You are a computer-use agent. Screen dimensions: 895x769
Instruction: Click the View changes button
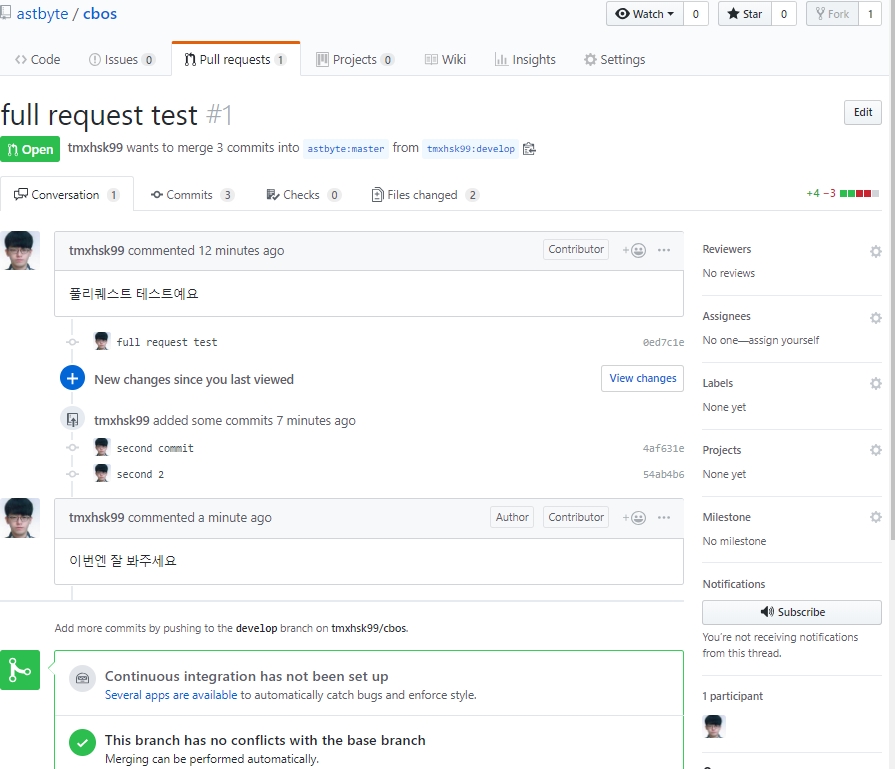(x=642, y=378)
